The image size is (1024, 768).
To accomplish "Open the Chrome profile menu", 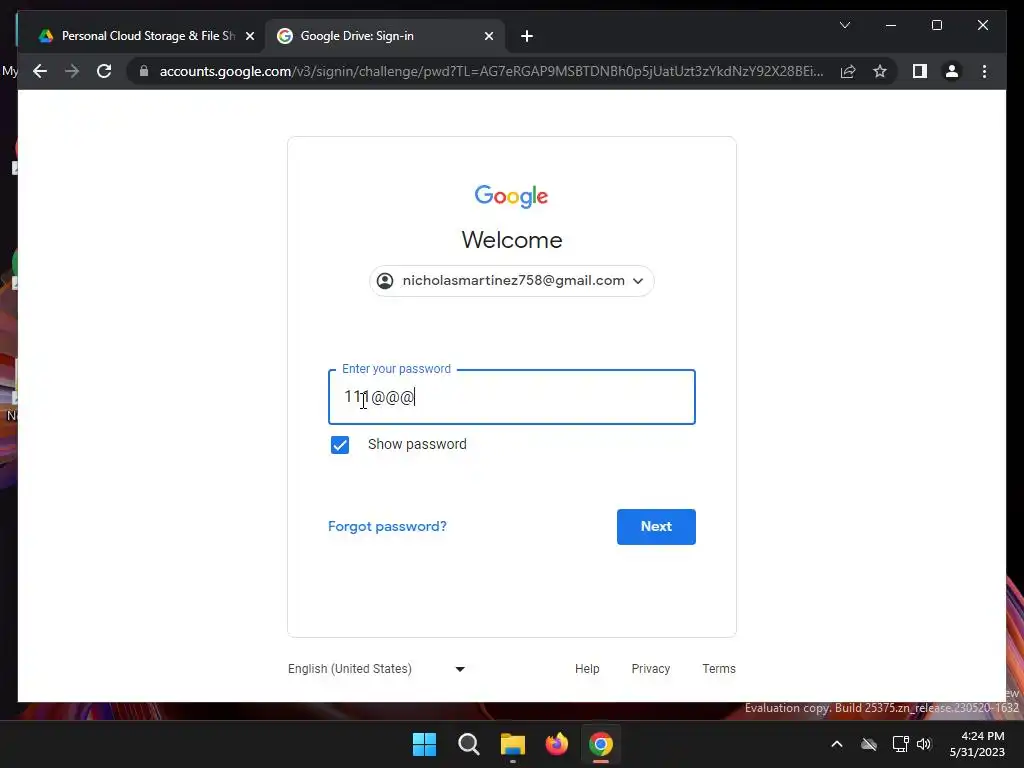I will pyautogui.click(x=952, y=71).
